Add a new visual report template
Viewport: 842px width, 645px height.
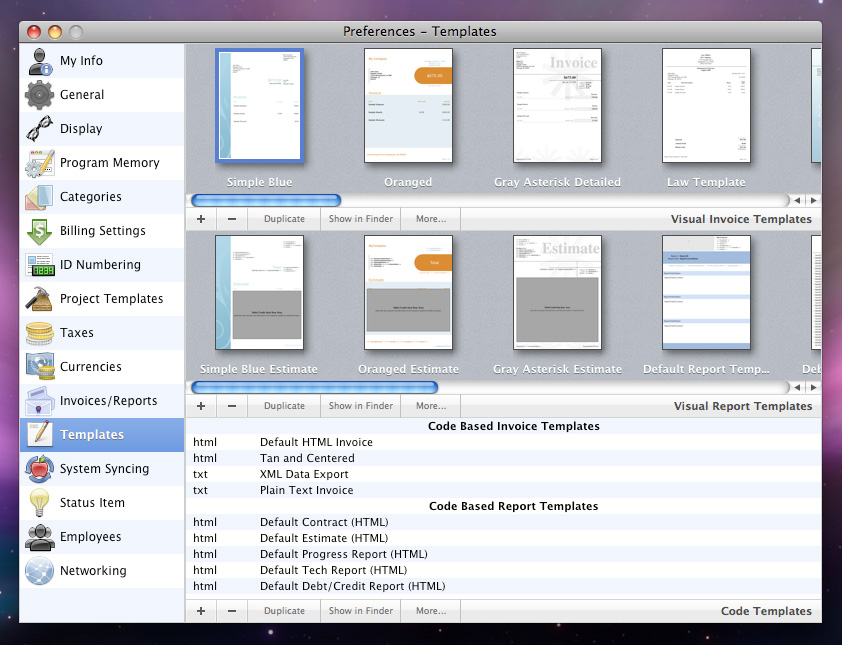[x=201, y=406]
